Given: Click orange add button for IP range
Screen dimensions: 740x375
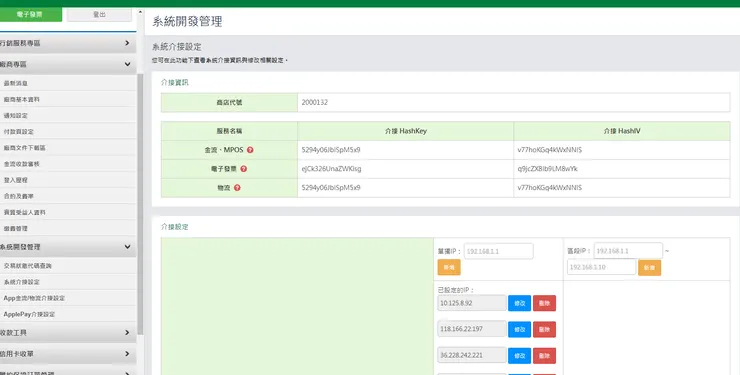Looking at the screenshot, I should click(649, 267).
